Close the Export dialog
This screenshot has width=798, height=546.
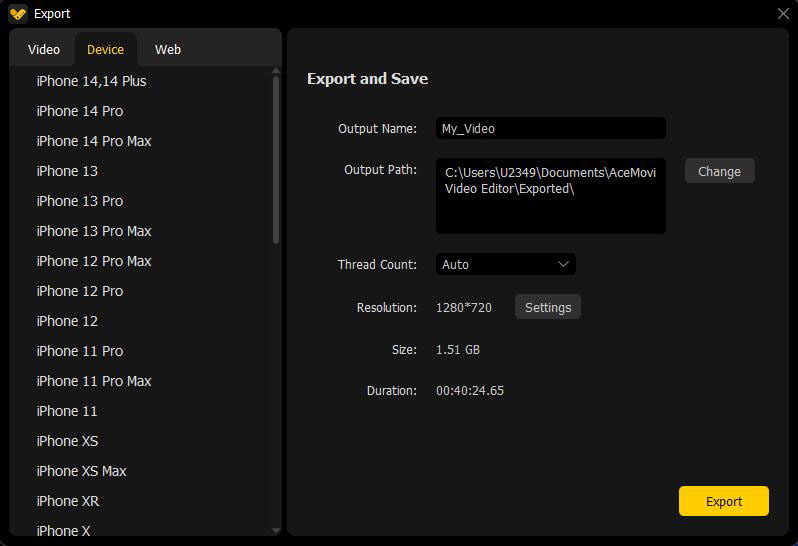click(783, 14)
